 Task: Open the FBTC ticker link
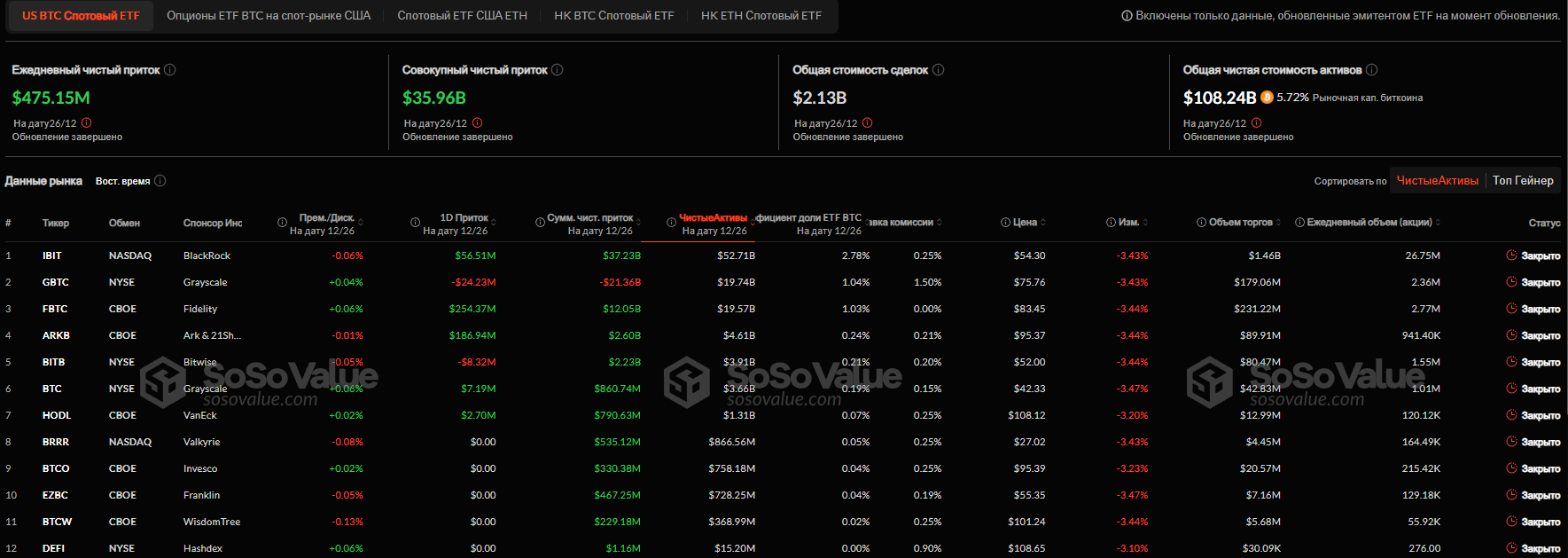55,309
